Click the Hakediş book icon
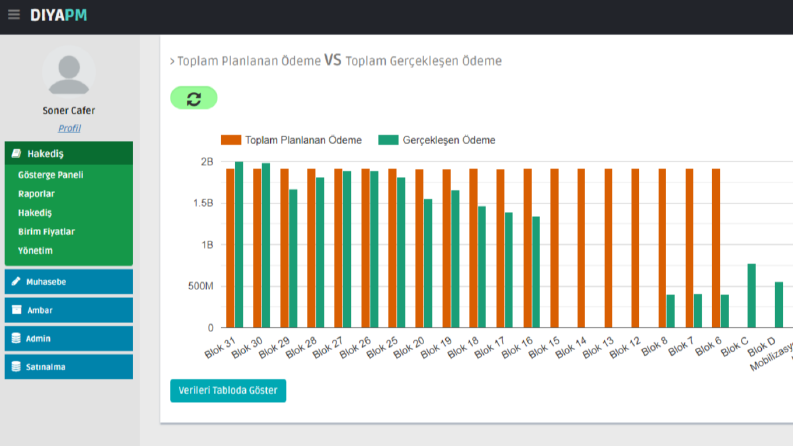This screenshot has width=793, height=446. pos(16,153)
